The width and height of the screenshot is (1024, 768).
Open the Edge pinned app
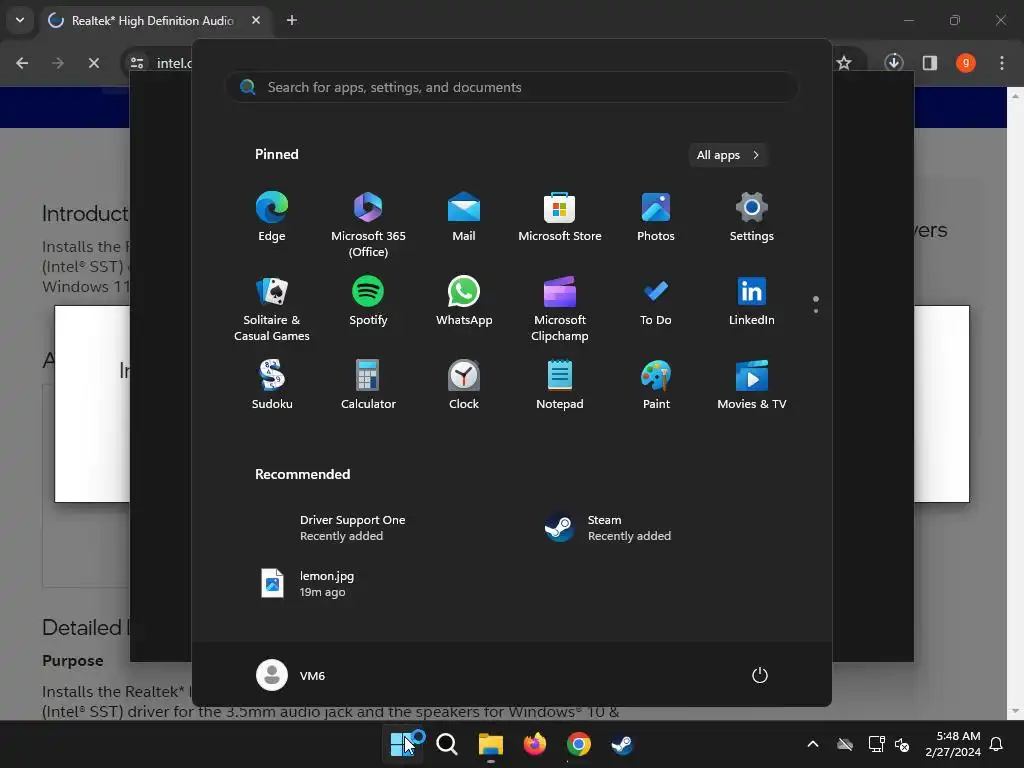(272, 217)
